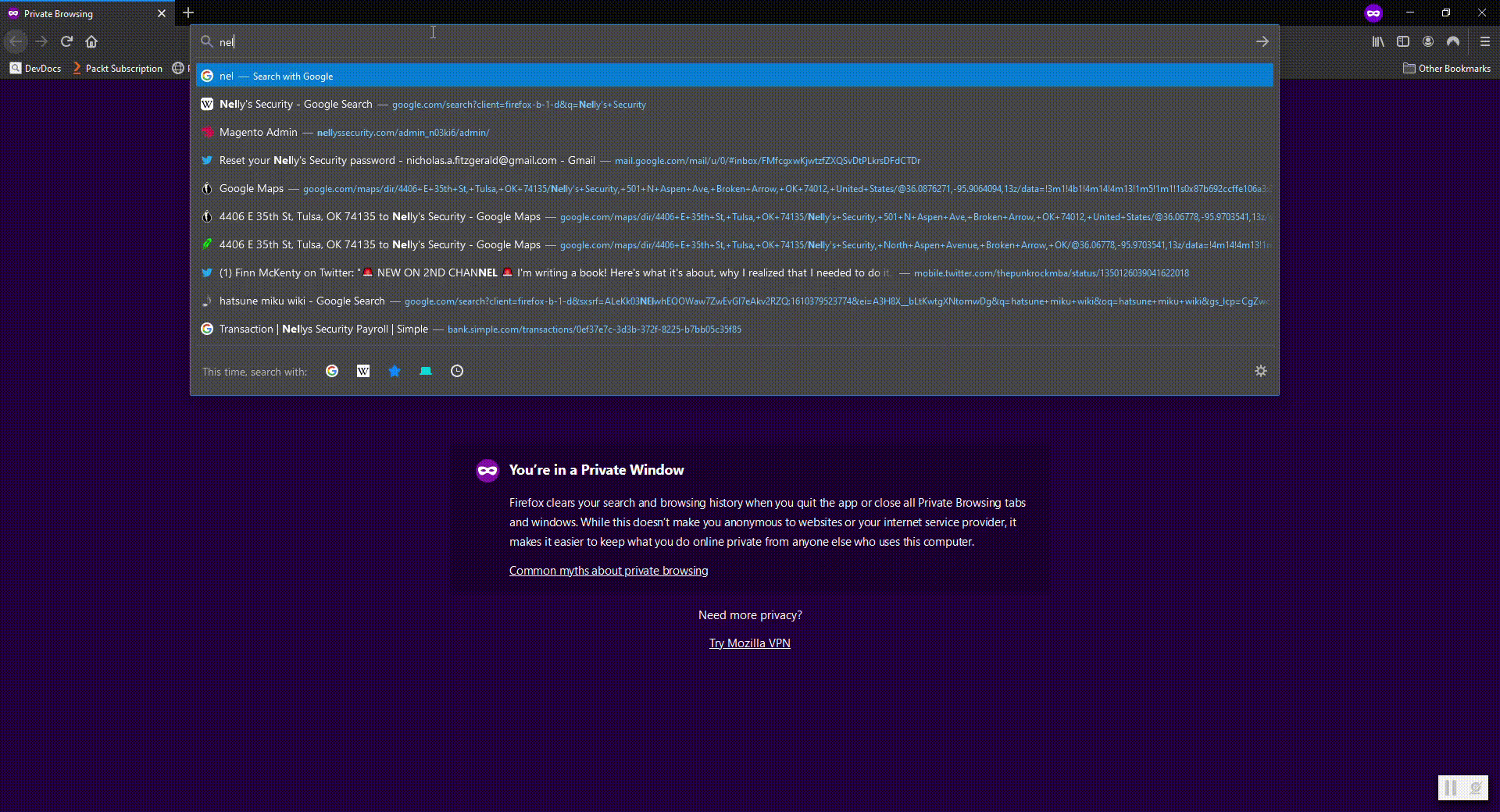1500x812 pixels.
Task: Open the Packt Subscription bookmark
Action: [x=117, y=68]
